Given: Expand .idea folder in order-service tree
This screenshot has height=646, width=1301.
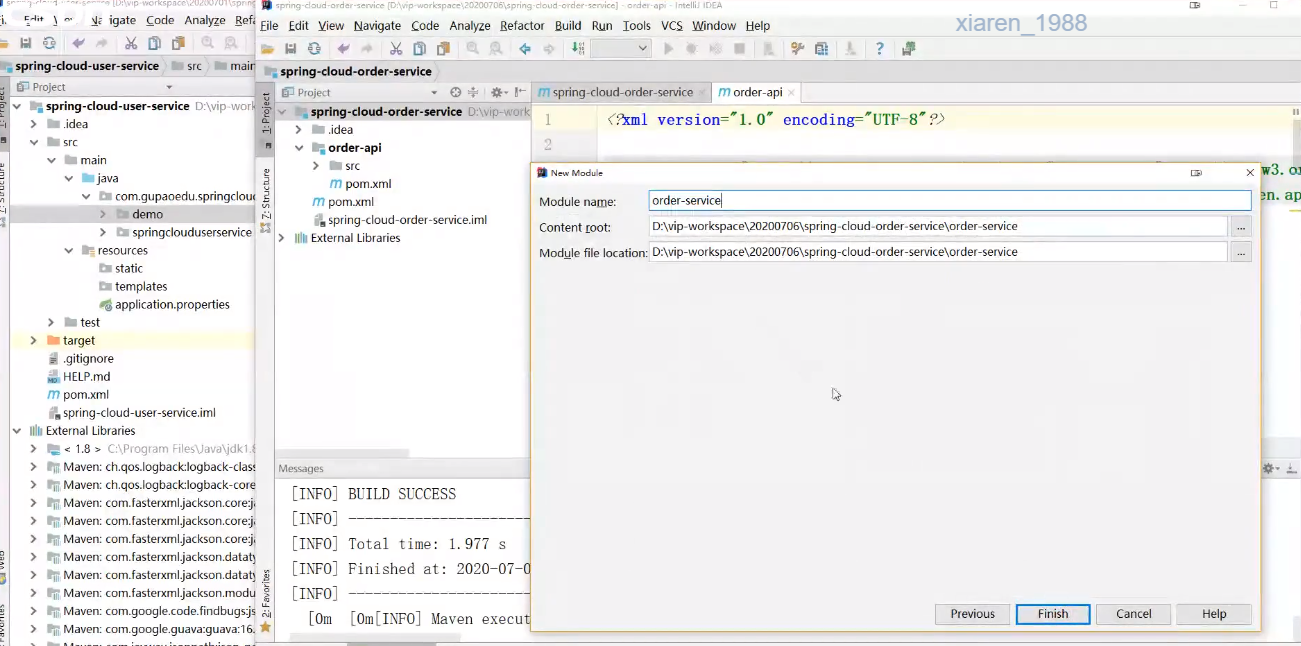Looking at the screenshot, I should [x=299, y=130].
